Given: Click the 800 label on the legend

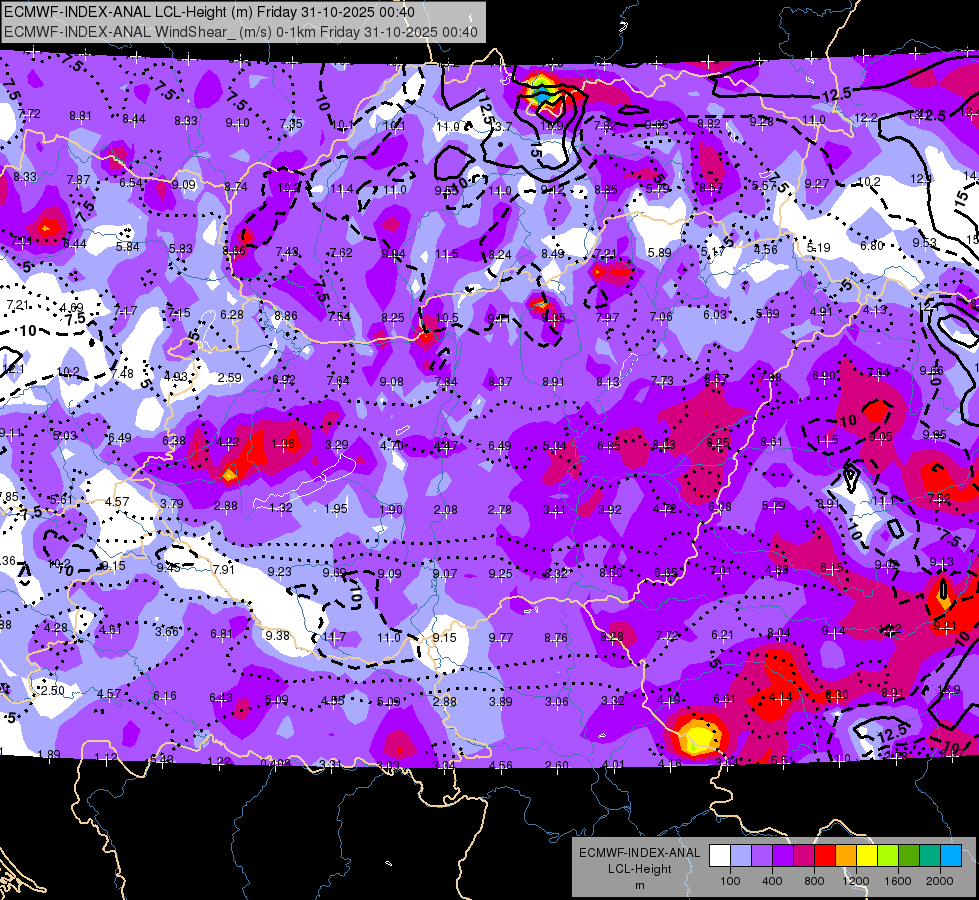Looking at the screenshot, I should click(814, 881).
